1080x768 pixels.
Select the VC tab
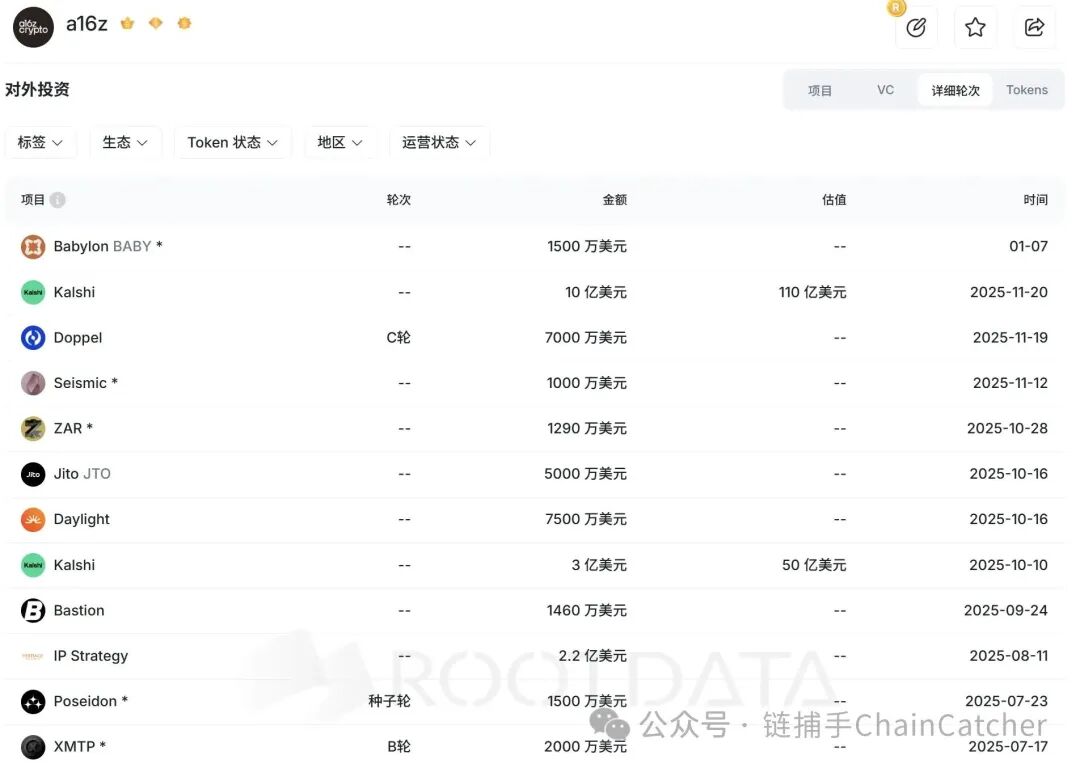click(885, 89)
